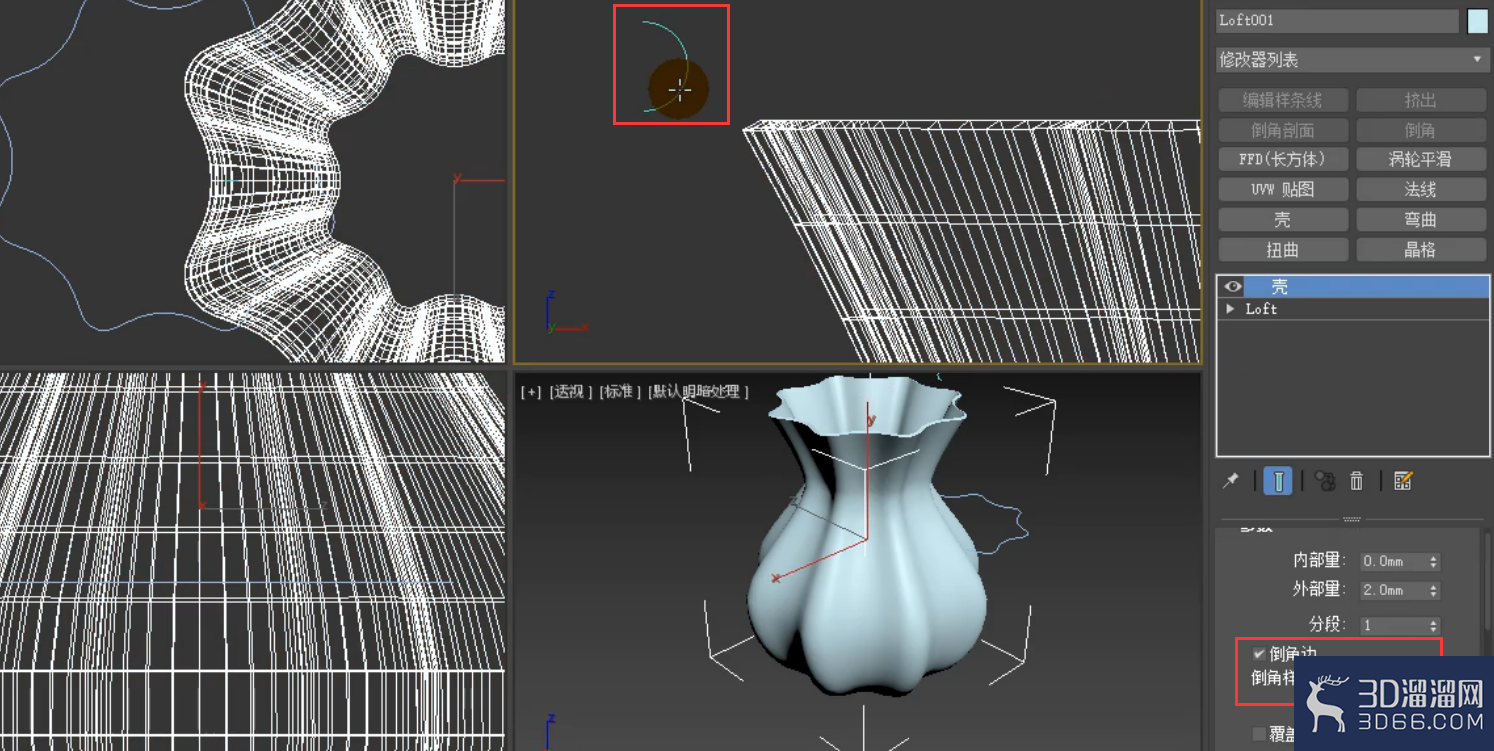Click the pin stack icon
This screenshot has height=751, width=1494.
(1231, 481)
